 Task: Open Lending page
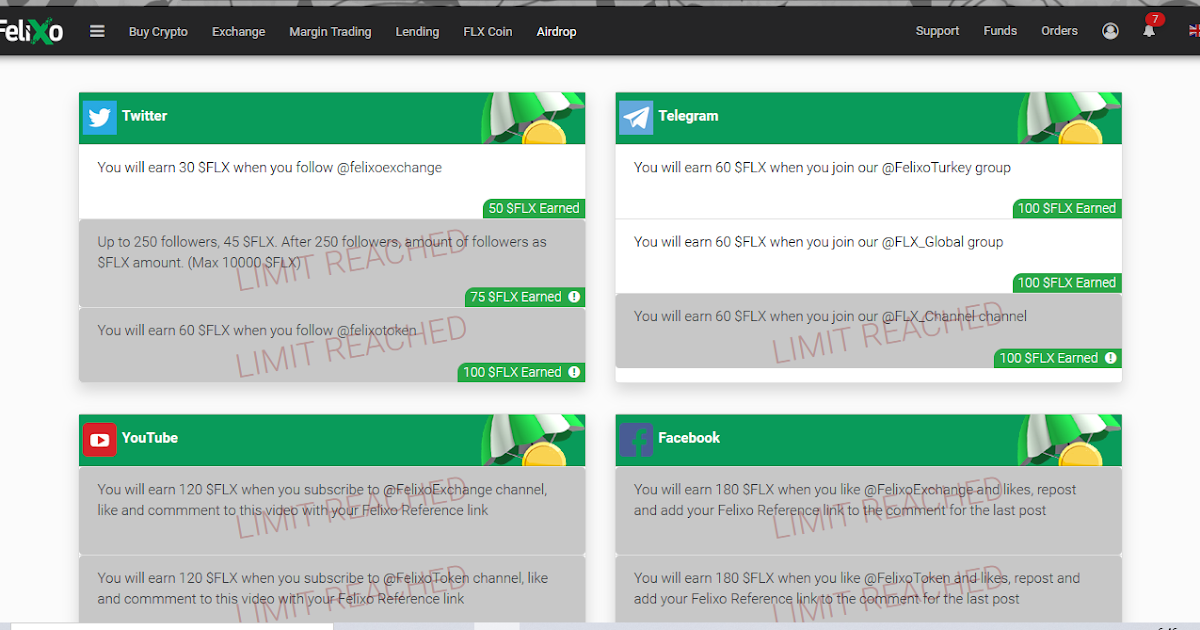pos(417,32)
